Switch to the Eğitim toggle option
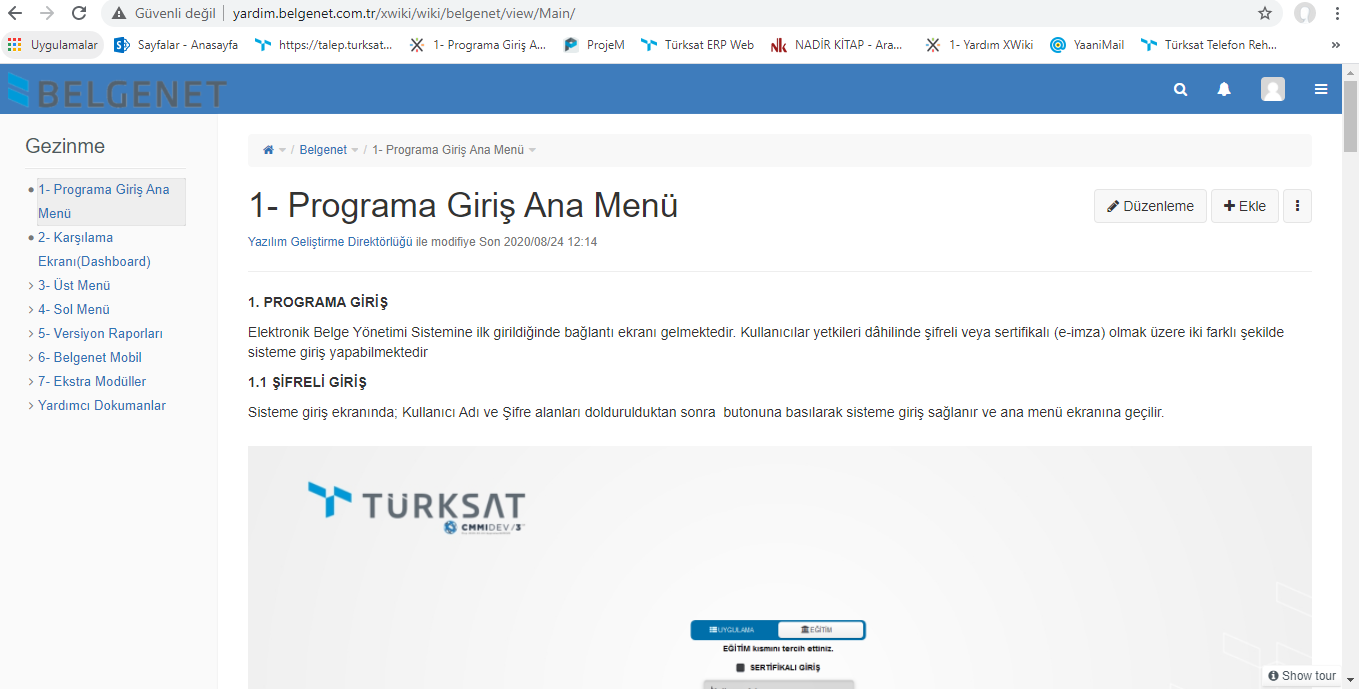1359x689 pixels. point(820,630)
